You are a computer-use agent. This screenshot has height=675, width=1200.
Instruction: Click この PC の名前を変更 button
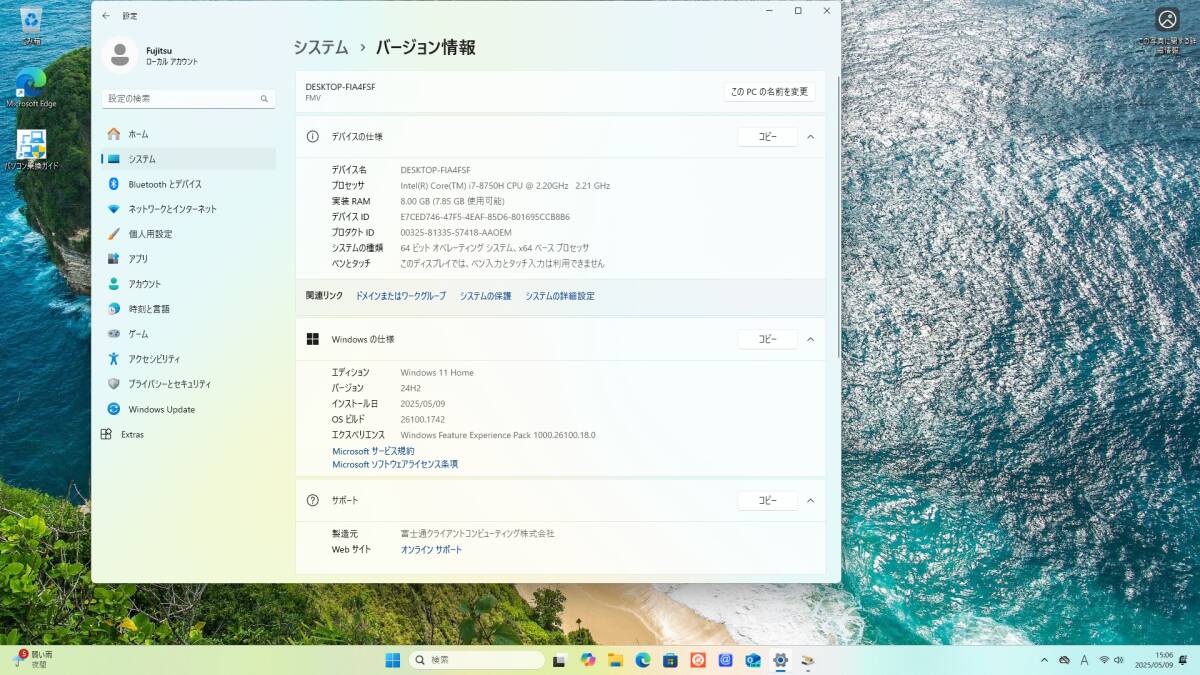(769, 92)
